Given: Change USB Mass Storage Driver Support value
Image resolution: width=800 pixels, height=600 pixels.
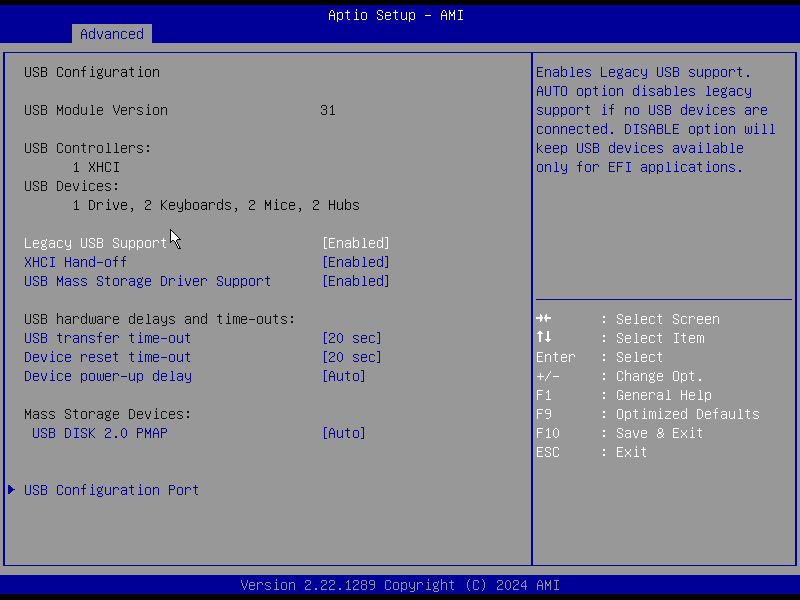Looking at the screenshot, I should [356, 281].
